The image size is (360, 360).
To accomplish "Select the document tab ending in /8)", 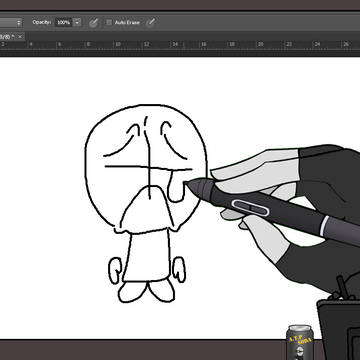I will click(x=12, y=36).
